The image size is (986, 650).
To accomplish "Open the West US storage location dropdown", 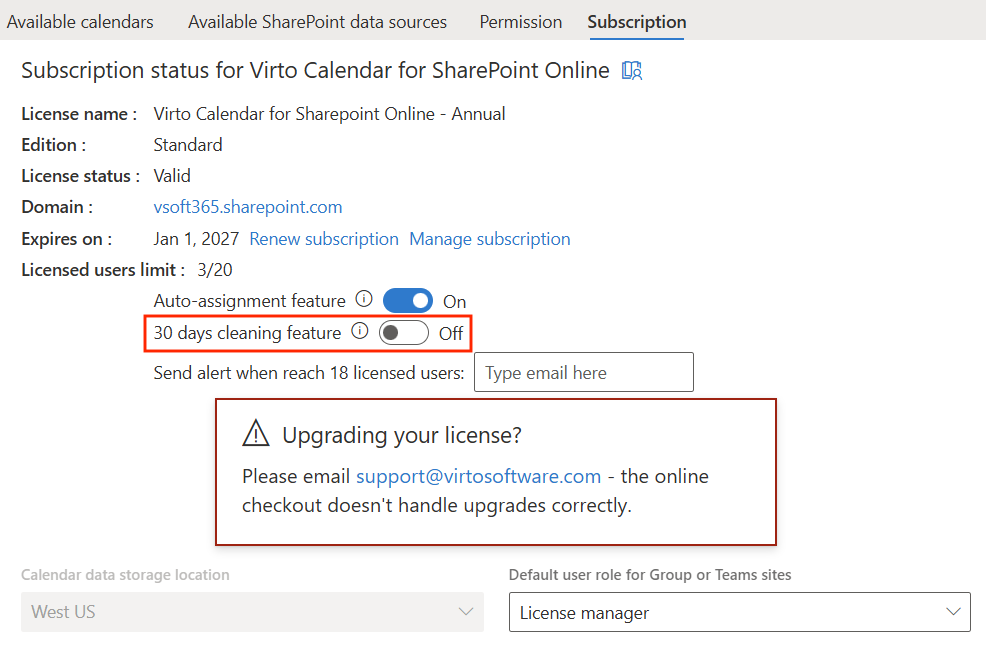I will click(252, 612).
